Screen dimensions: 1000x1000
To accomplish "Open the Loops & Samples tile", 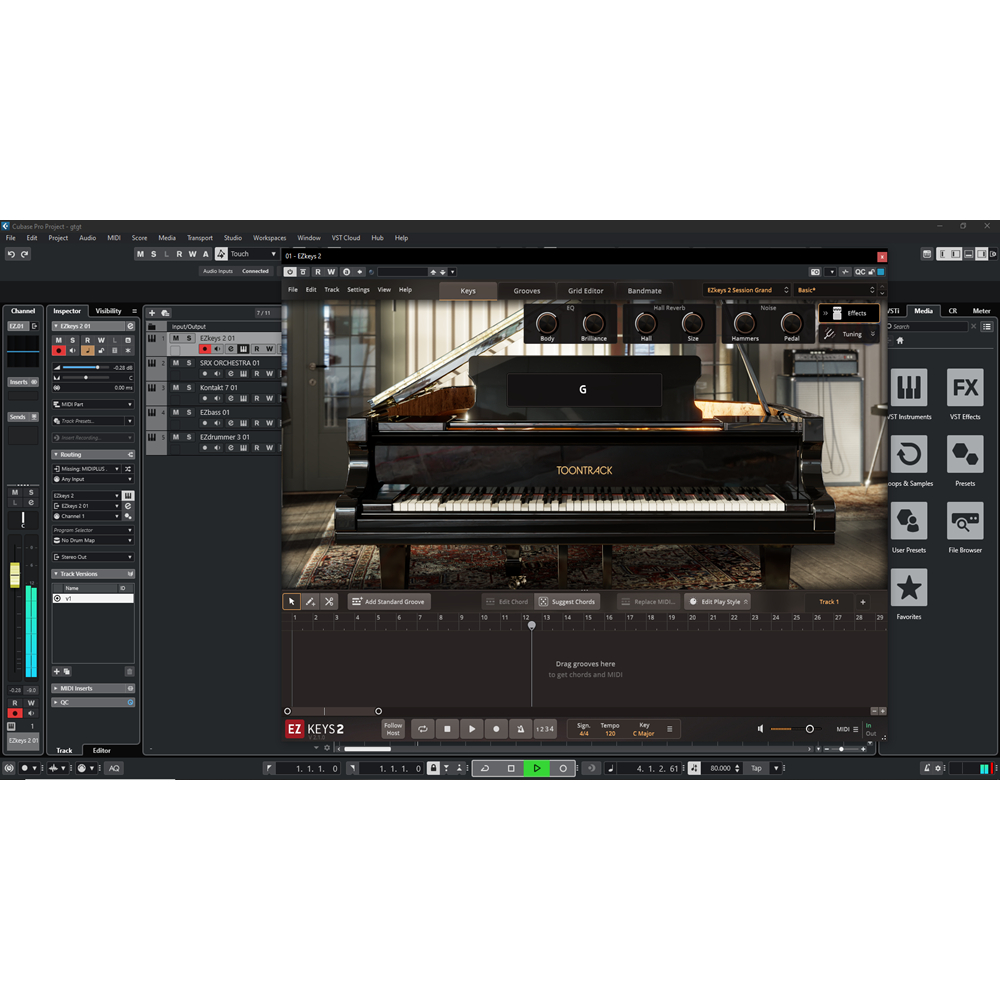I will coord(909,454).
